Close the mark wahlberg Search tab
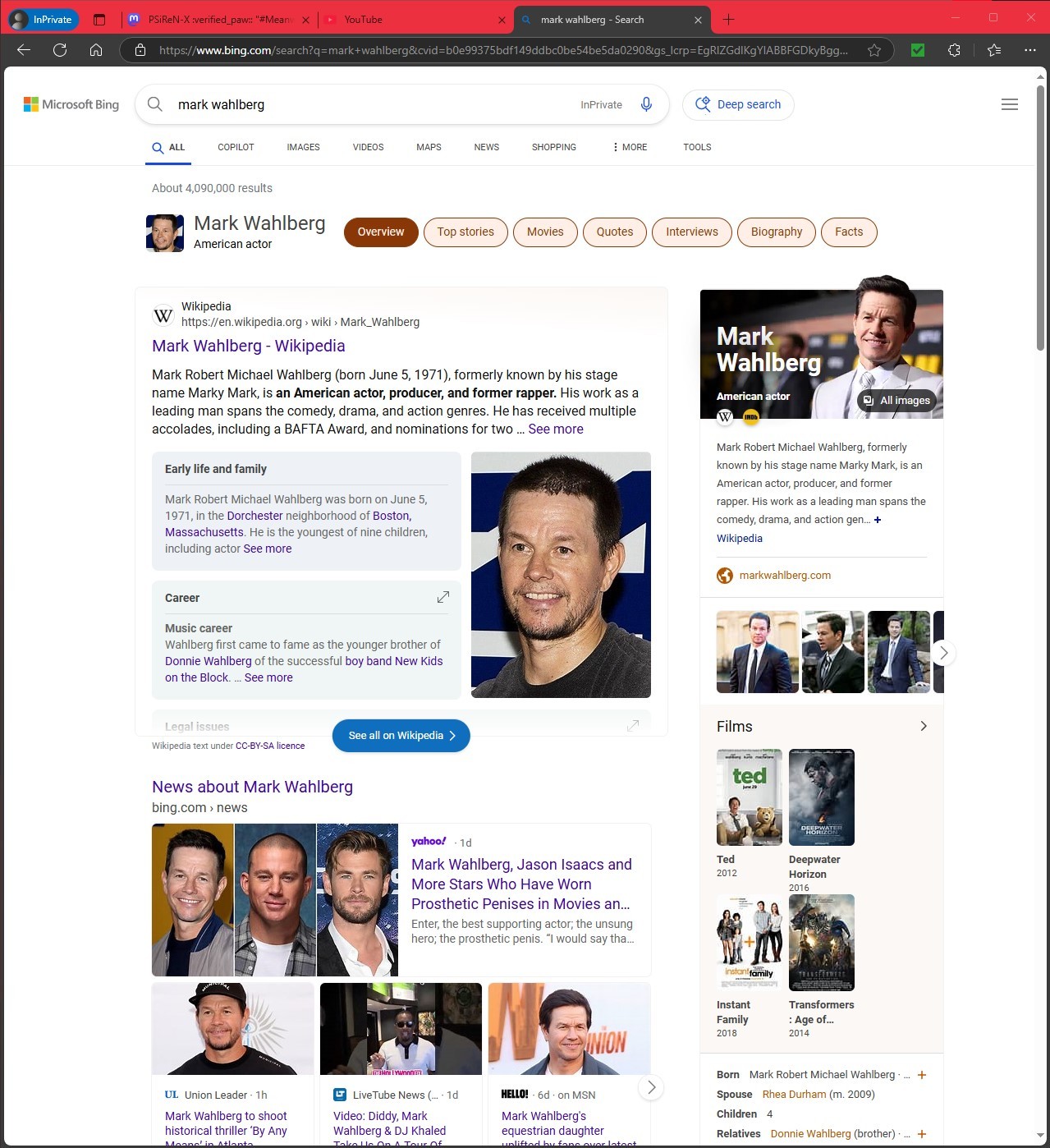Image resolution: width=1050 pixels, height=1148 pixels. (698, 20)
